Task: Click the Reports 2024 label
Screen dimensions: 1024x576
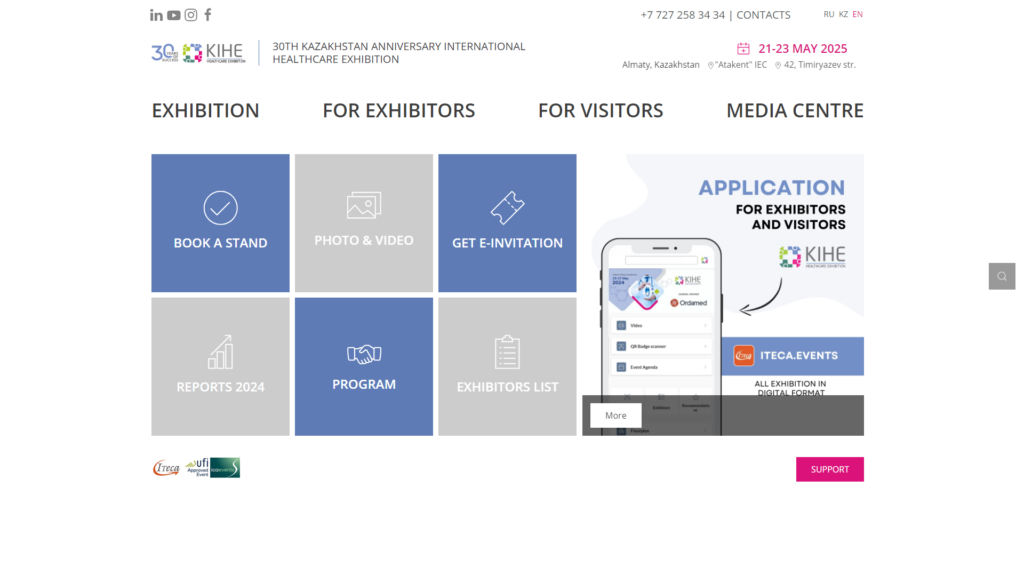Action: (220, 387)
